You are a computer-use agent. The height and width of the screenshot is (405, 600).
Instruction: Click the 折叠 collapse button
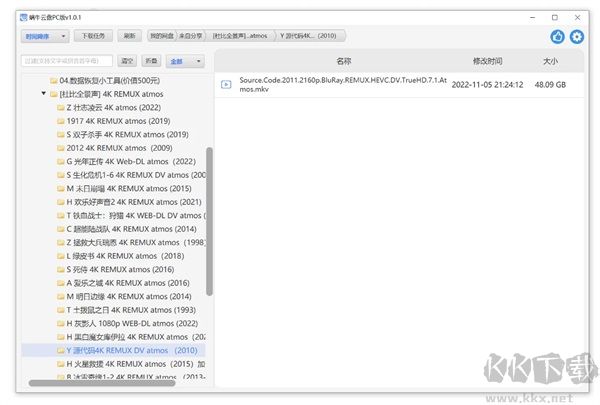[151, 61]
